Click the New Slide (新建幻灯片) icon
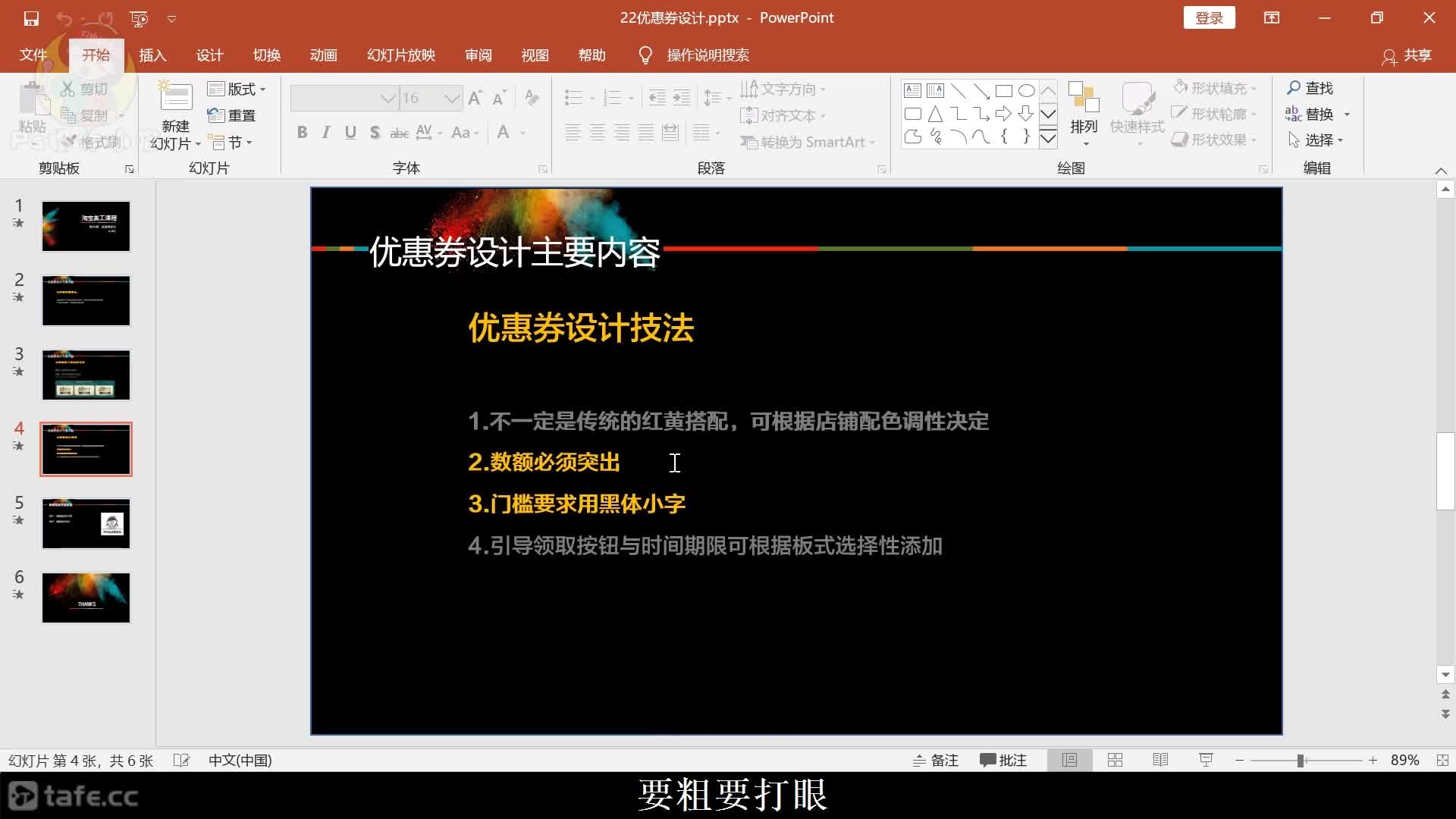 click(176, 98)
